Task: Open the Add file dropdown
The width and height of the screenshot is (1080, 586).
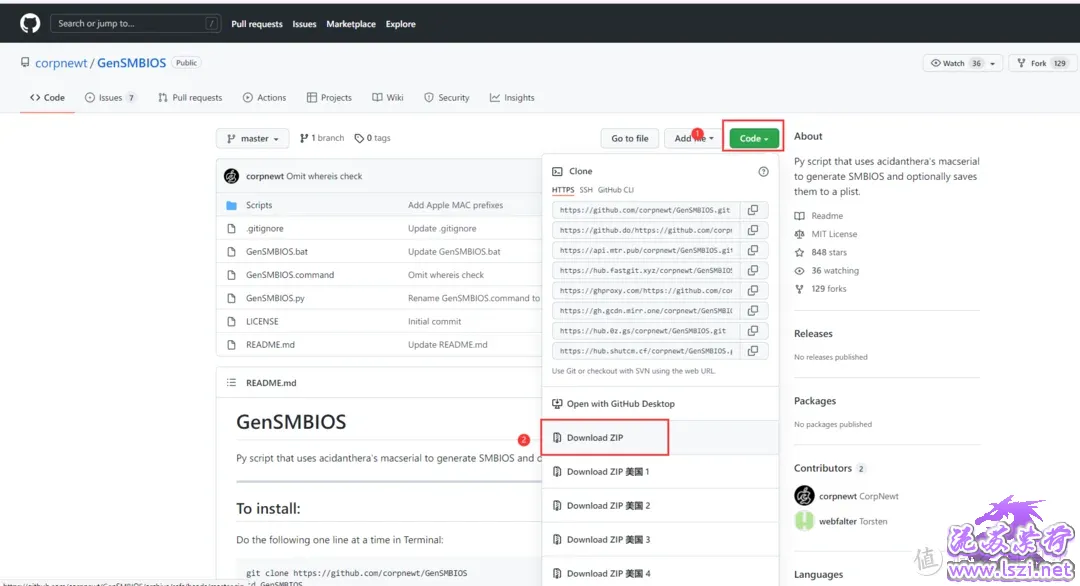Action: click(694, 138)
